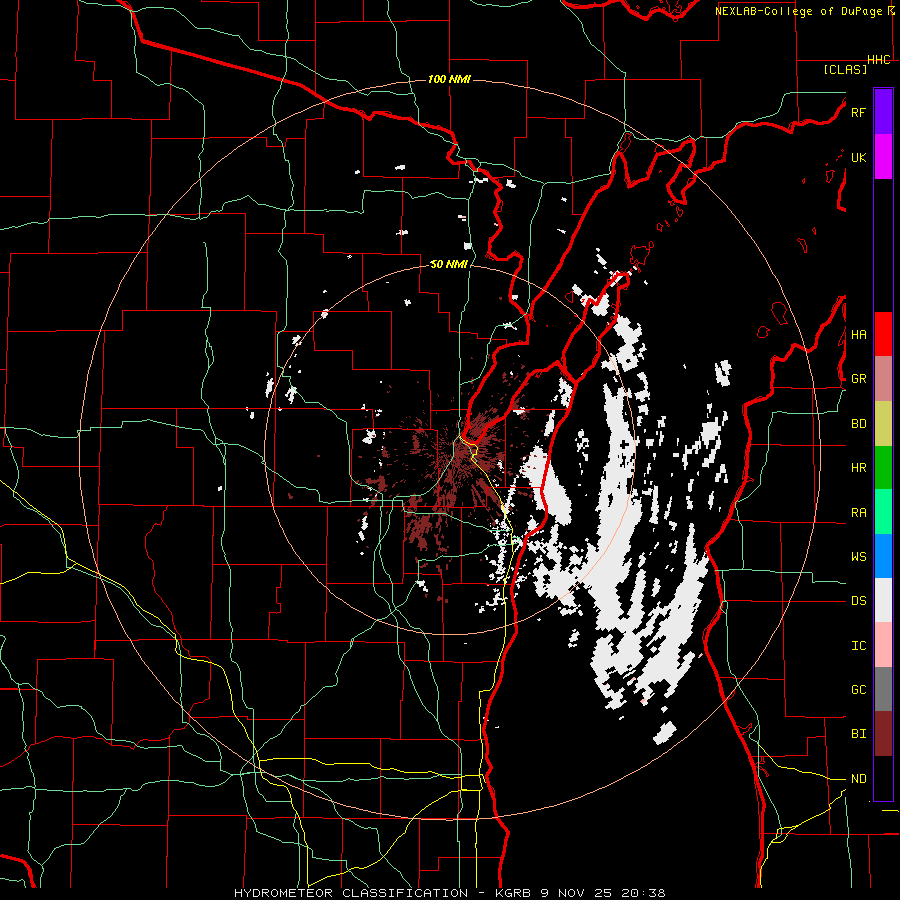Click the 100 NMI range ring label
The image size is (900, 900).
(x=449, y=79)
